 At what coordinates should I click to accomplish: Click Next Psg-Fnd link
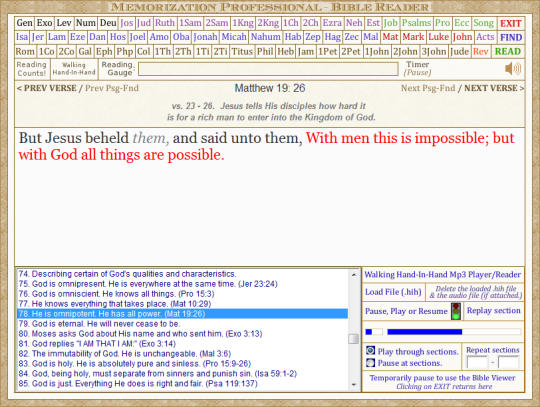coord(428,88)
